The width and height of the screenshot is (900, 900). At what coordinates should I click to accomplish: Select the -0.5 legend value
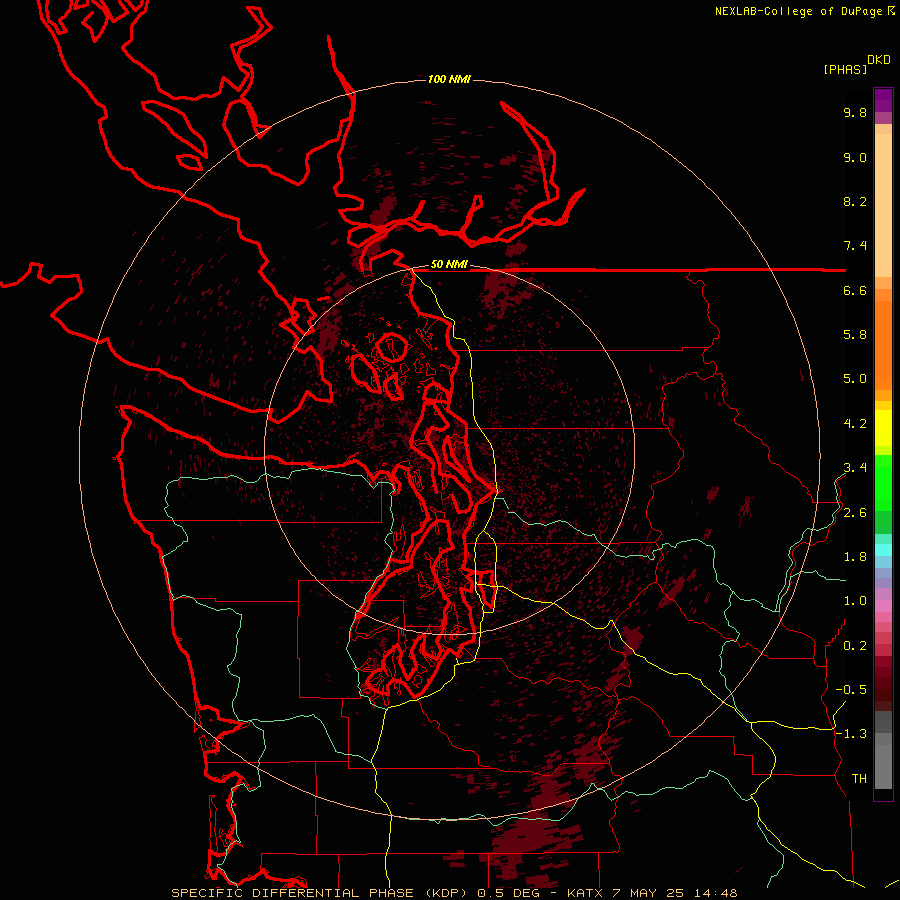point(851,689)
